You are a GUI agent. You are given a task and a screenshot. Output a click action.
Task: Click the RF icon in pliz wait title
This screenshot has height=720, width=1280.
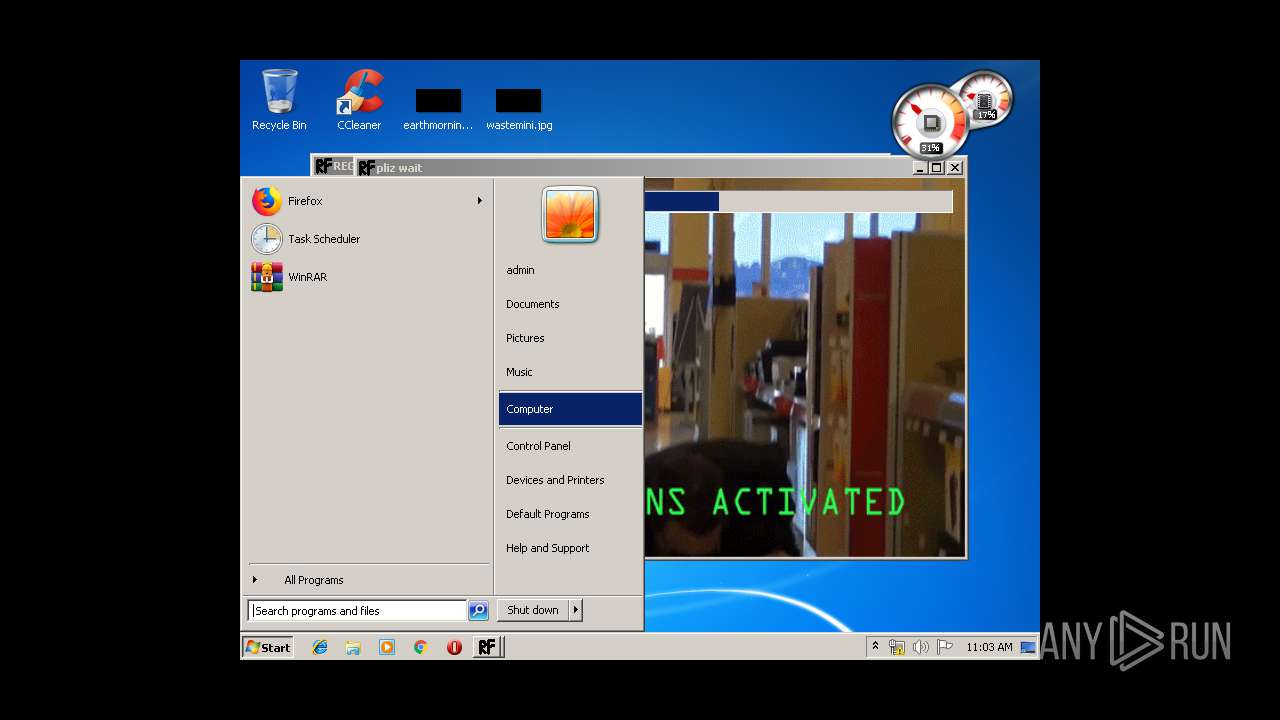click(x=367, y=168)
